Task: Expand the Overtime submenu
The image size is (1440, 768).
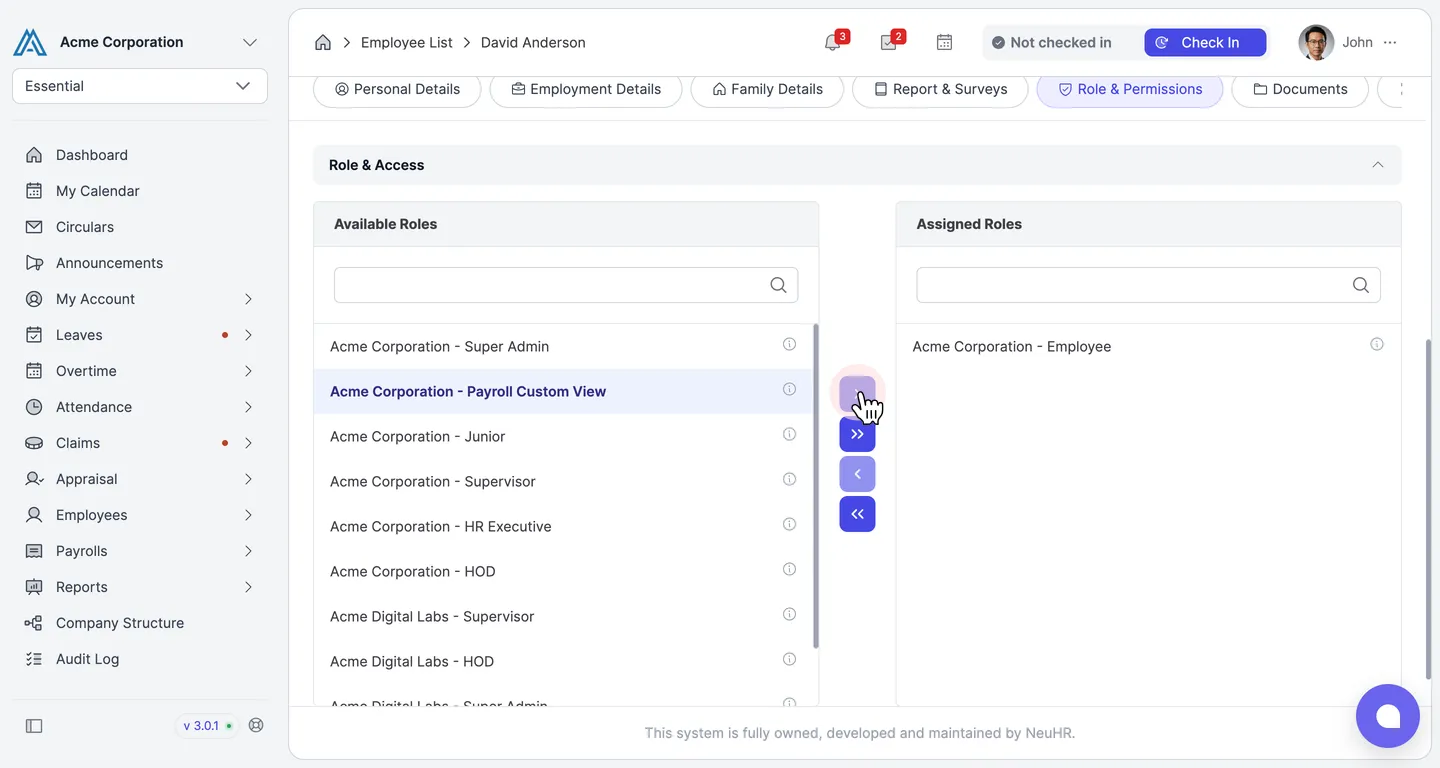Action: click(248, 371)
